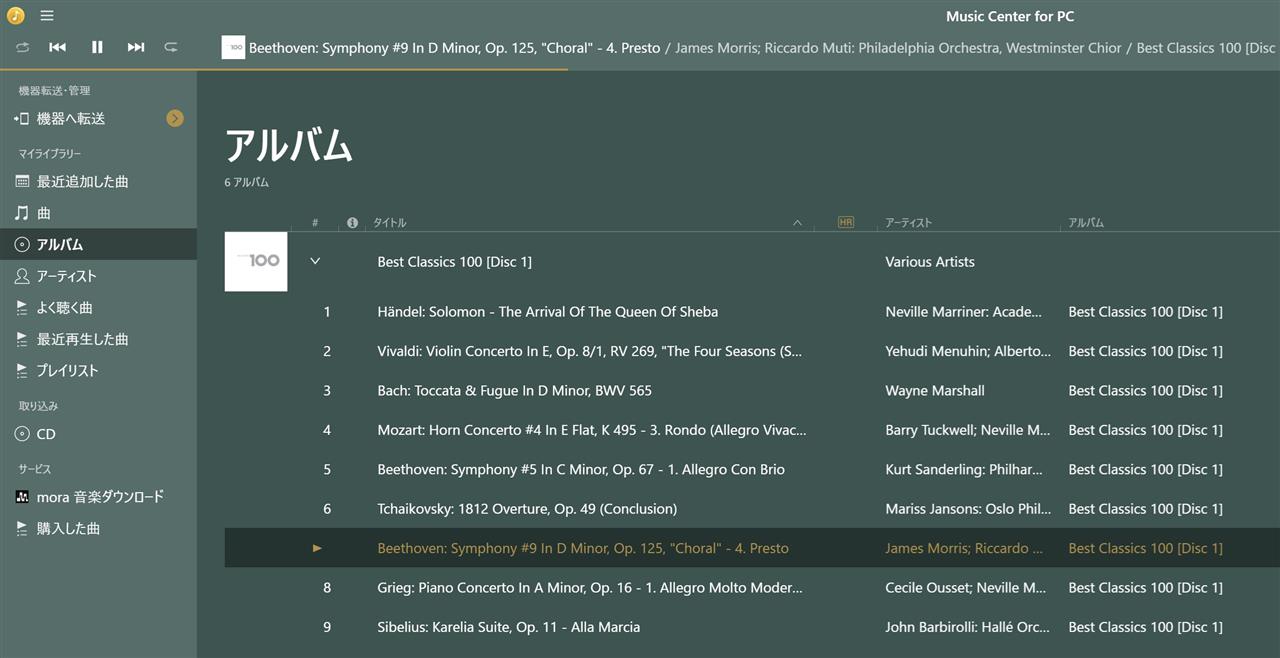Click the icon beside 購入した曲
Image resolution: width=1280 pixels, height=658 pixels.
point(22,528)
